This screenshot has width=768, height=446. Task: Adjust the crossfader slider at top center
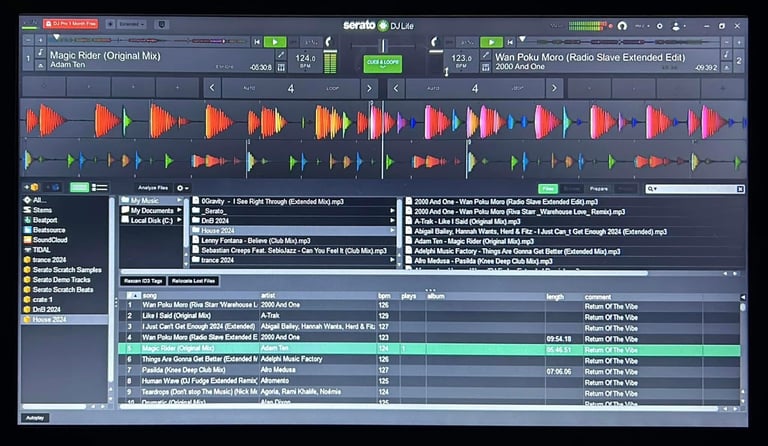click(383, 46)
